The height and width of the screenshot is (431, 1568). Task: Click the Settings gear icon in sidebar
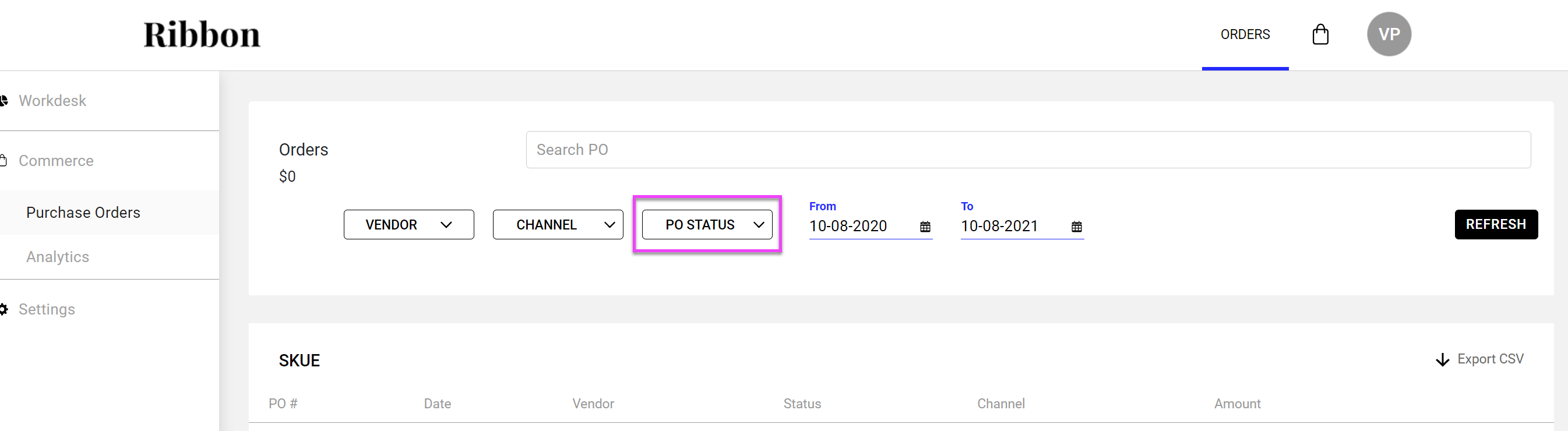pyautogui.click(x=3, y=309)
